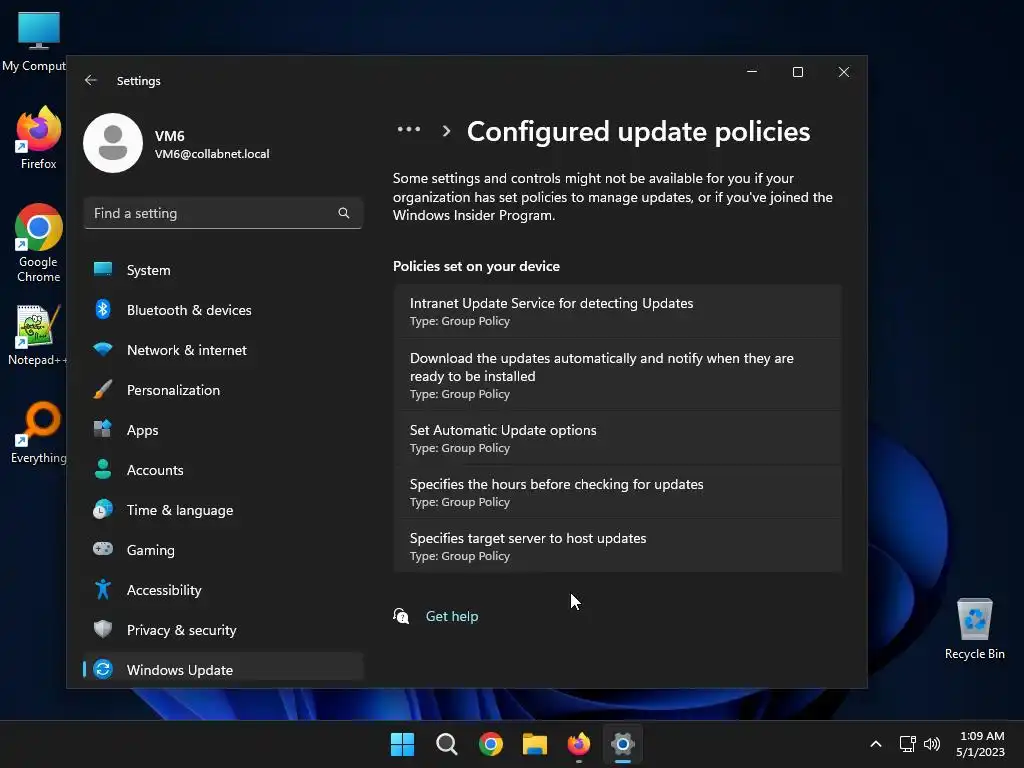This screenshot has height=768, width=1024.
Task: Click the Time & language clock icon
Action: (103, 509)
